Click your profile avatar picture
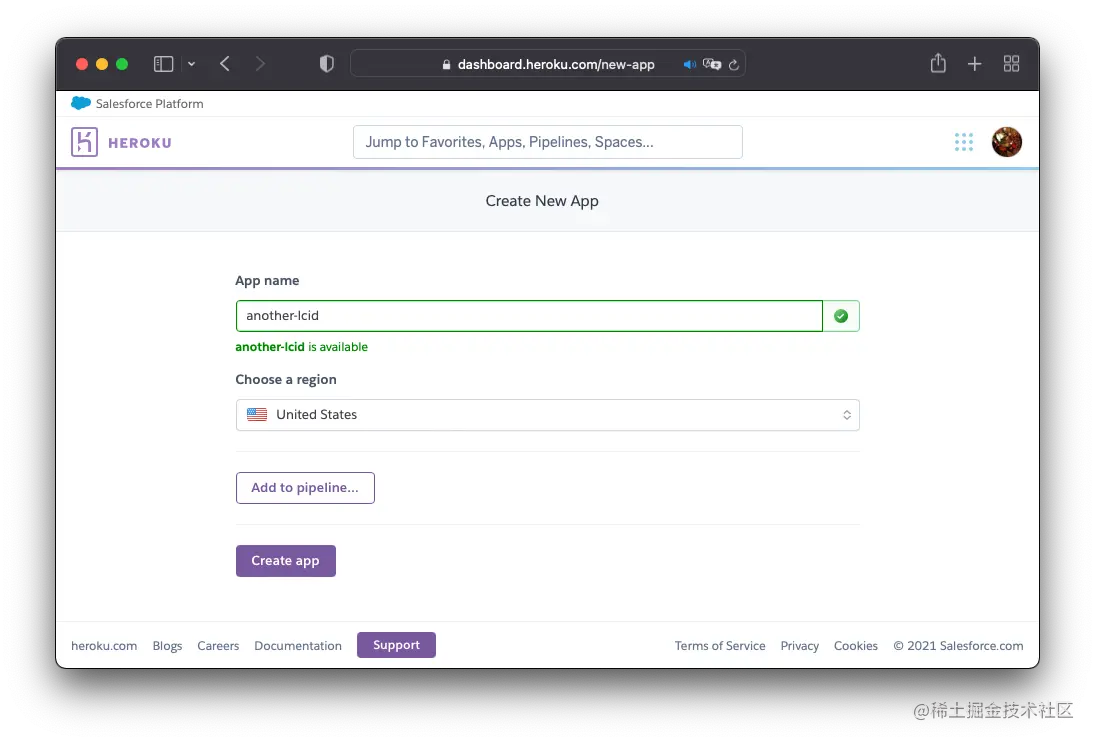 click(x=1007, y=142)
